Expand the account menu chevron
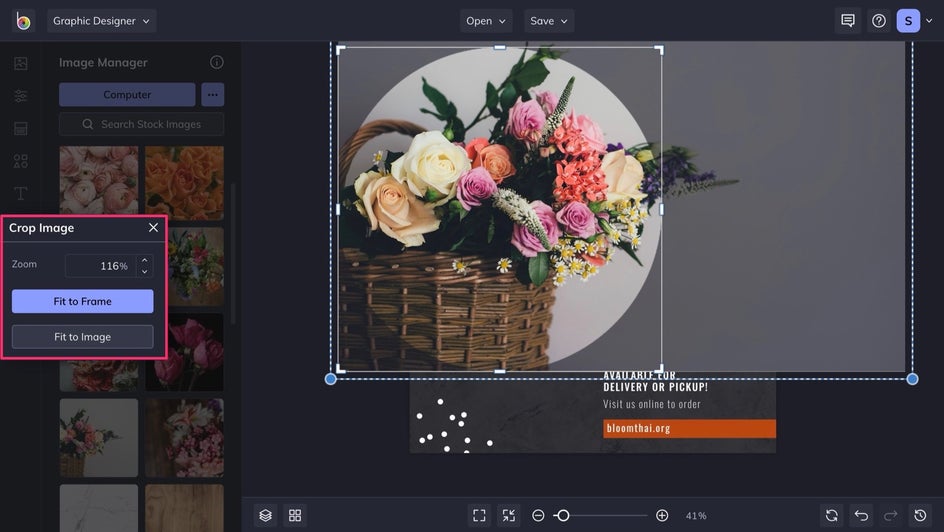Viewport: 944px width, 532px height. click(929, 21)
